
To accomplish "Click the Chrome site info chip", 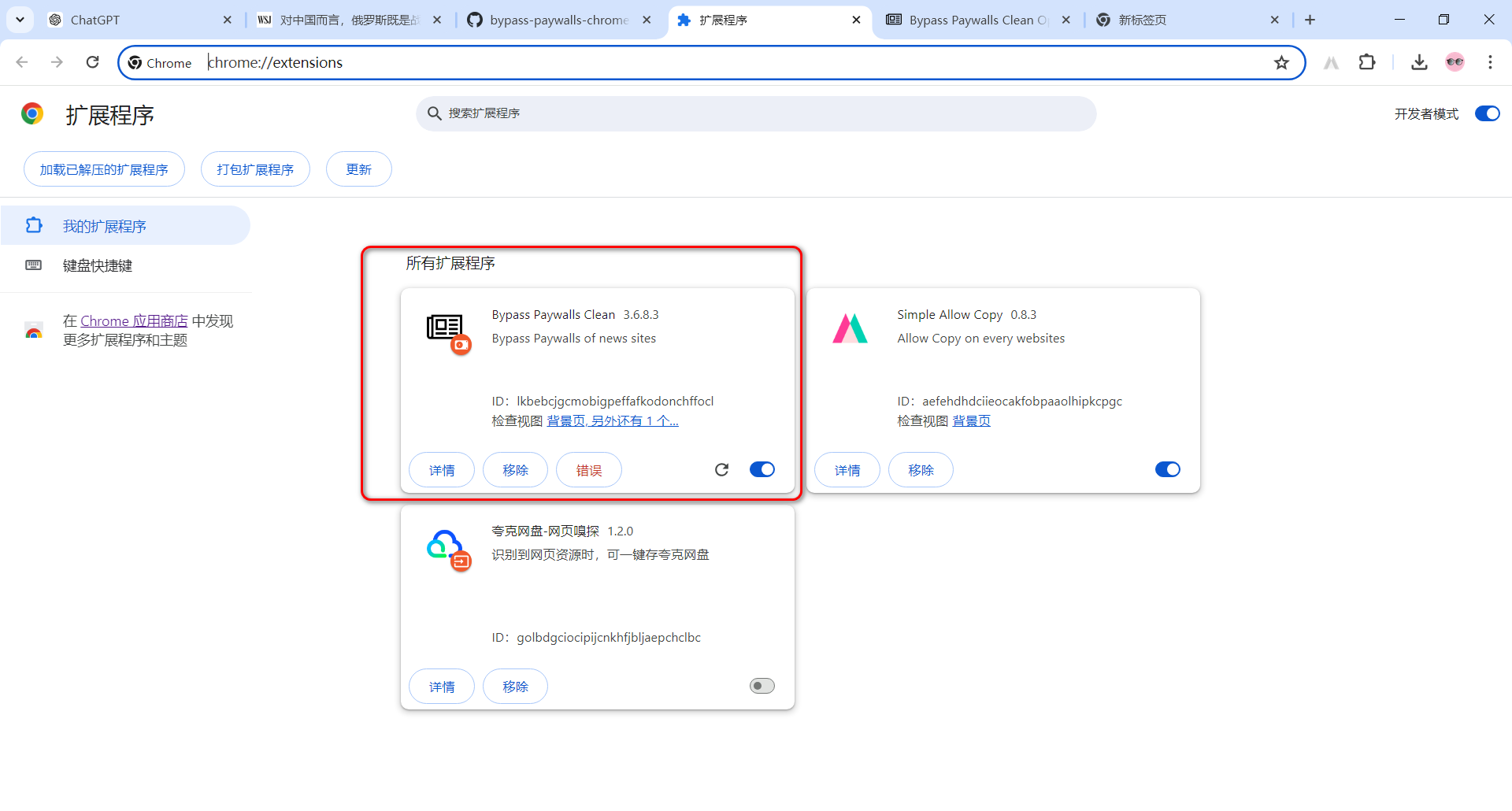I will (x=161, y=63).
